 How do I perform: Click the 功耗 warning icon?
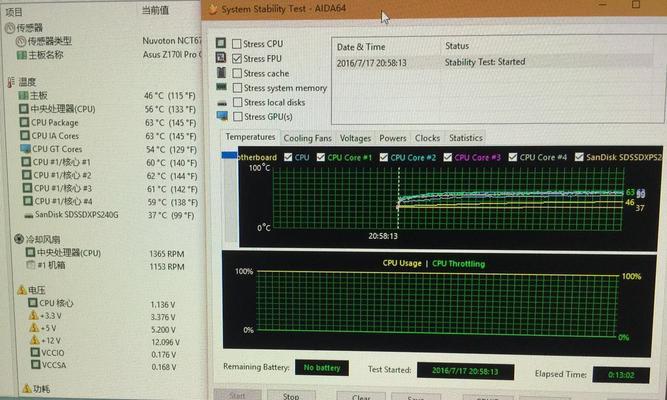tap(27, 389)
